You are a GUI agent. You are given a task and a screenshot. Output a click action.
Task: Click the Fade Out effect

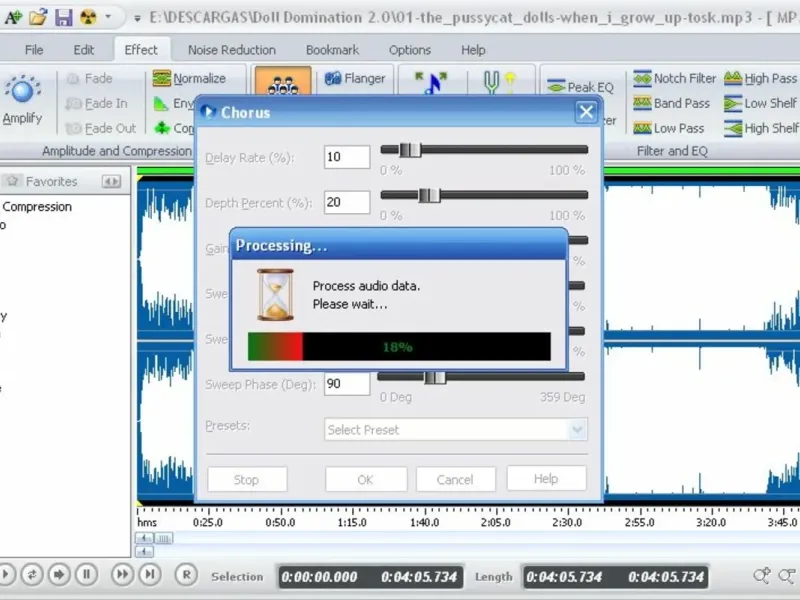[x=101, y=128]
